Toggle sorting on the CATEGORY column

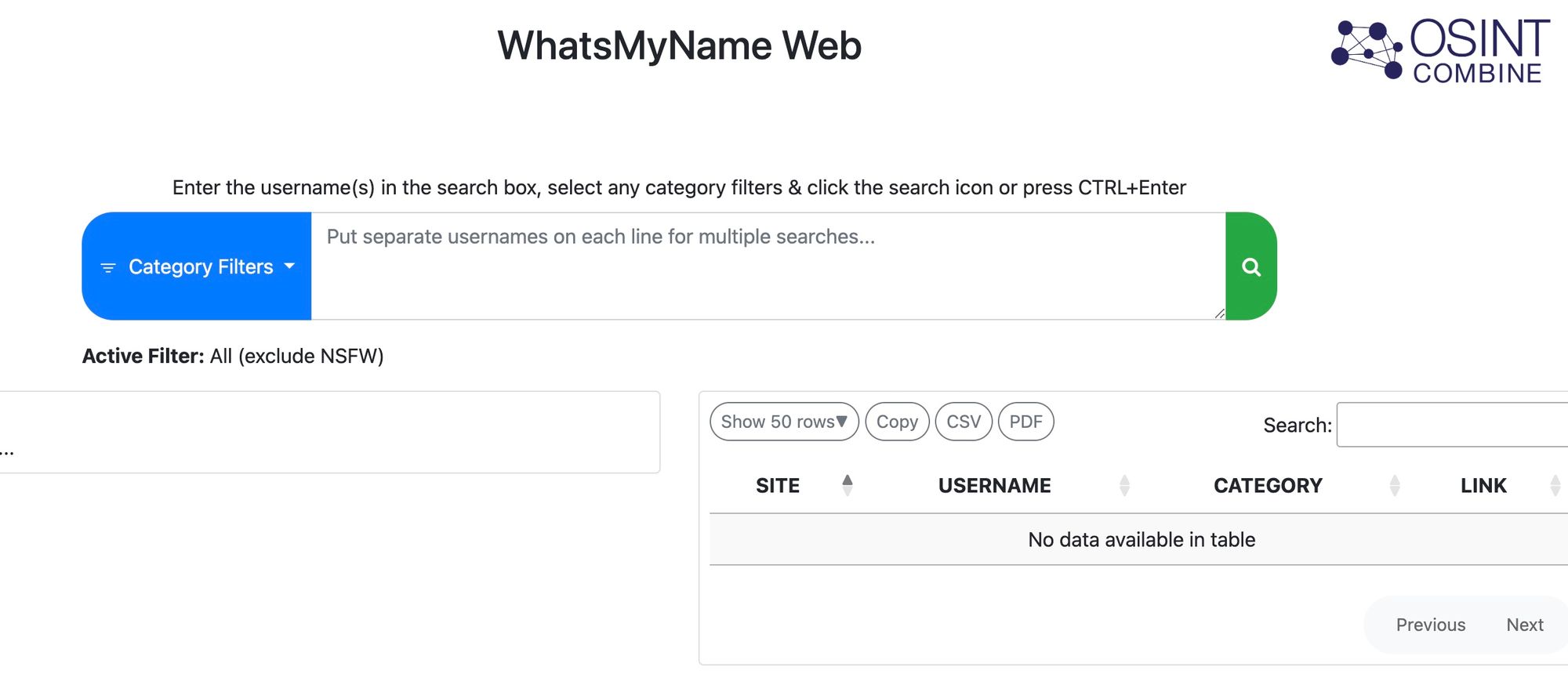(x=1268, y=485)
